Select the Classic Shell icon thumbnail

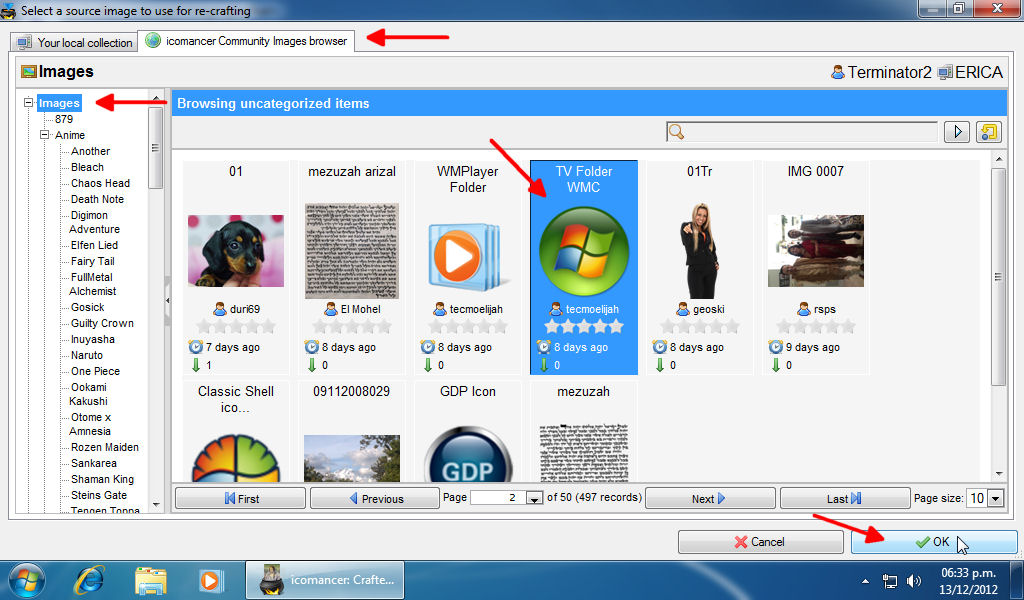[x=236, y=459]
